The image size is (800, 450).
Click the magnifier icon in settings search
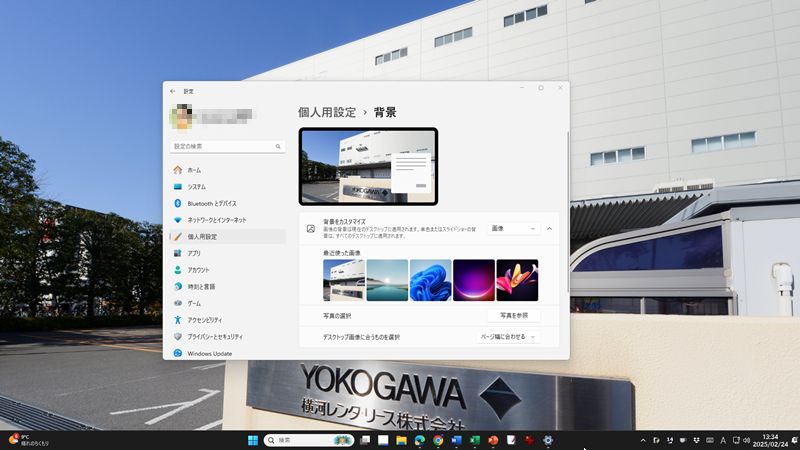(x=278, y=146)
